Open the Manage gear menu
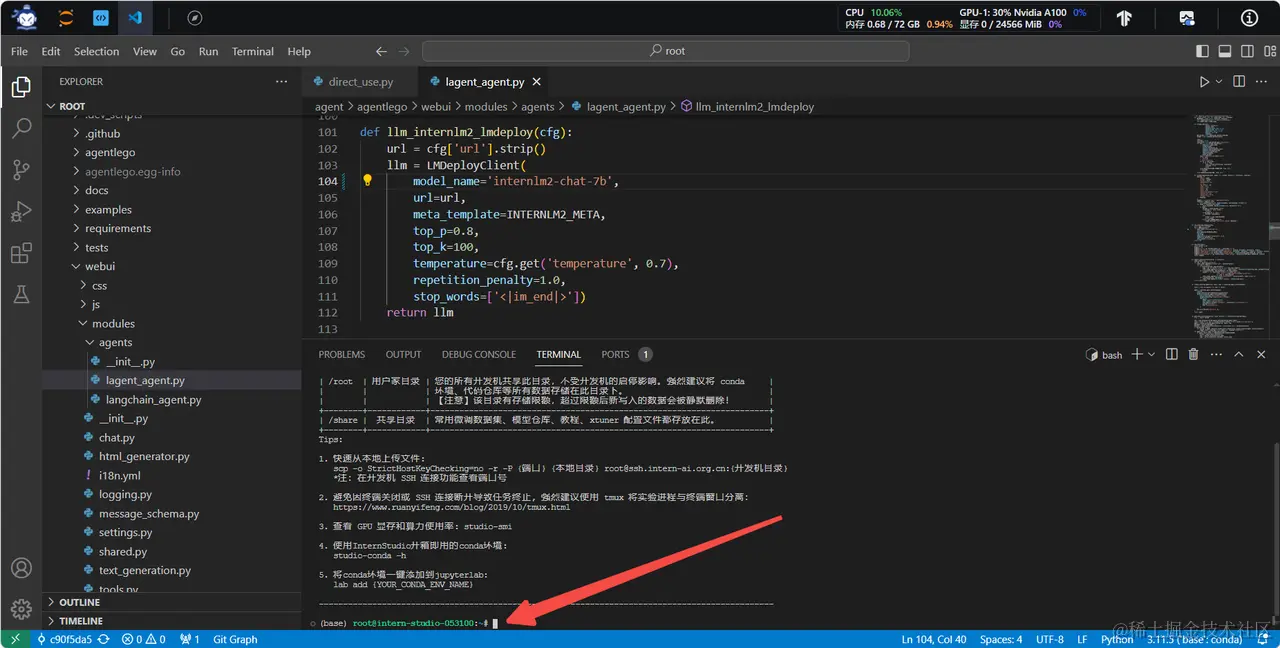Image resolution: width=1280 pixels, height=648 pixels. (21, 608)
